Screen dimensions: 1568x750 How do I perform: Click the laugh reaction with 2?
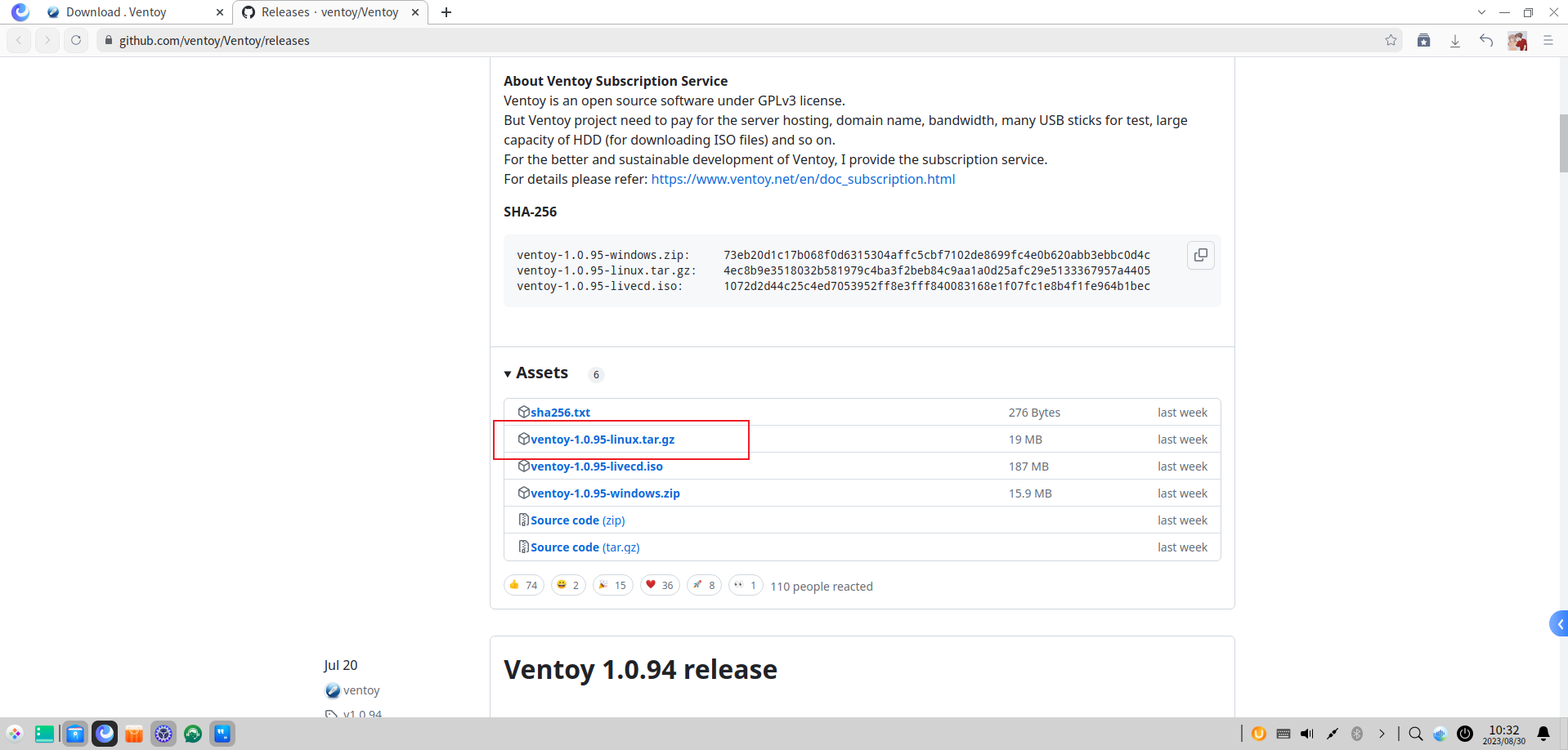click(568, 585)
